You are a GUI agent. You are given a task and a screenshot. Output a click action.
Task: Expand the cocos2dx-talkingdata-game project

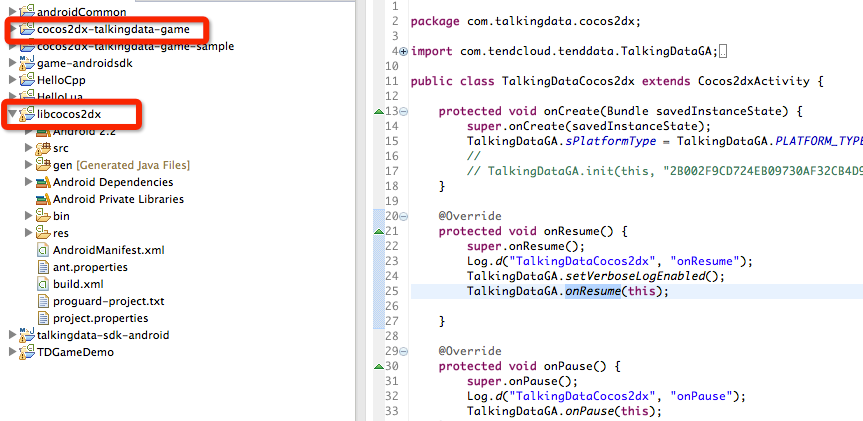point(13,29)
